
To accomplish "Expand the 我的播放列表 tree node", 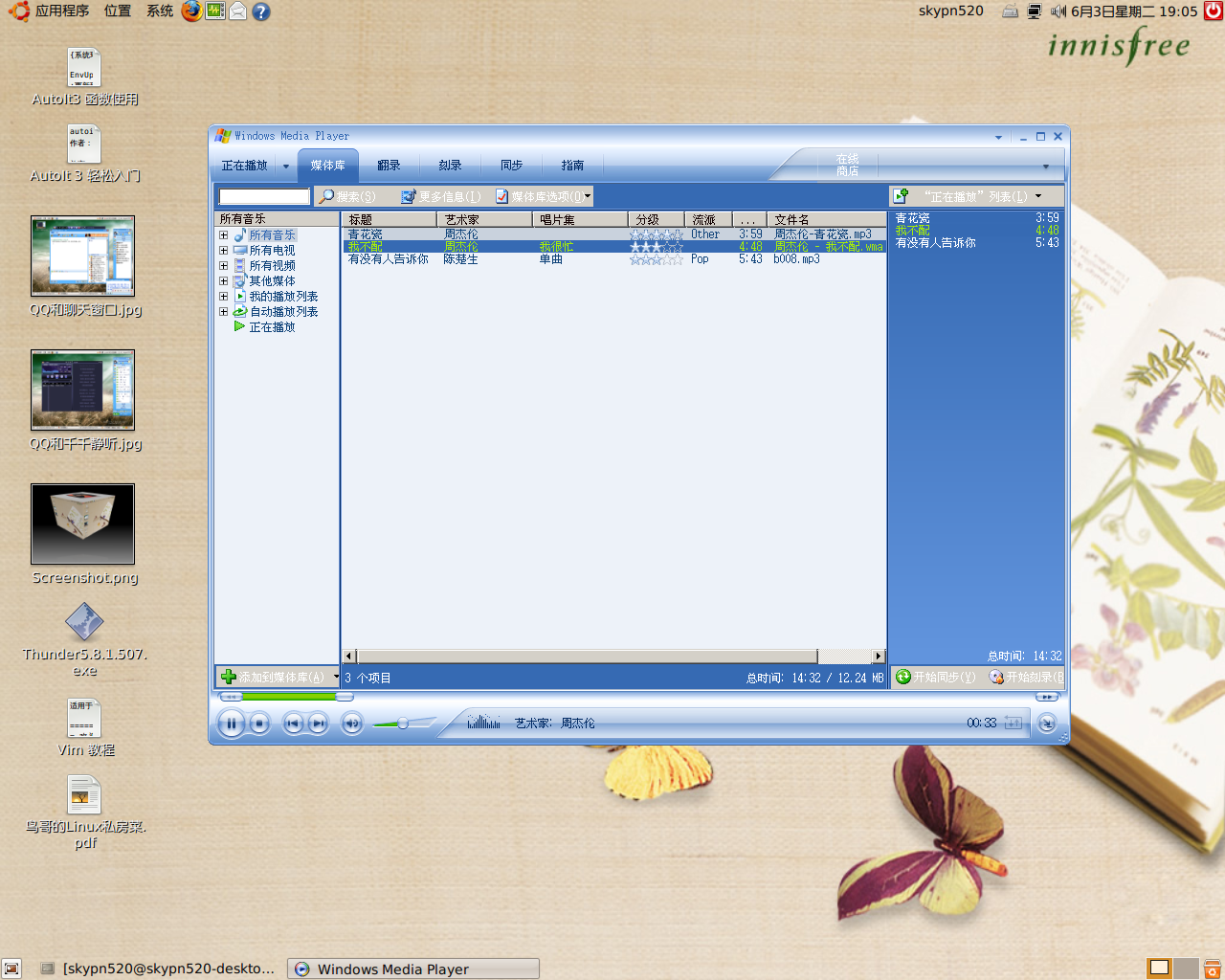I will pos(223,297).
